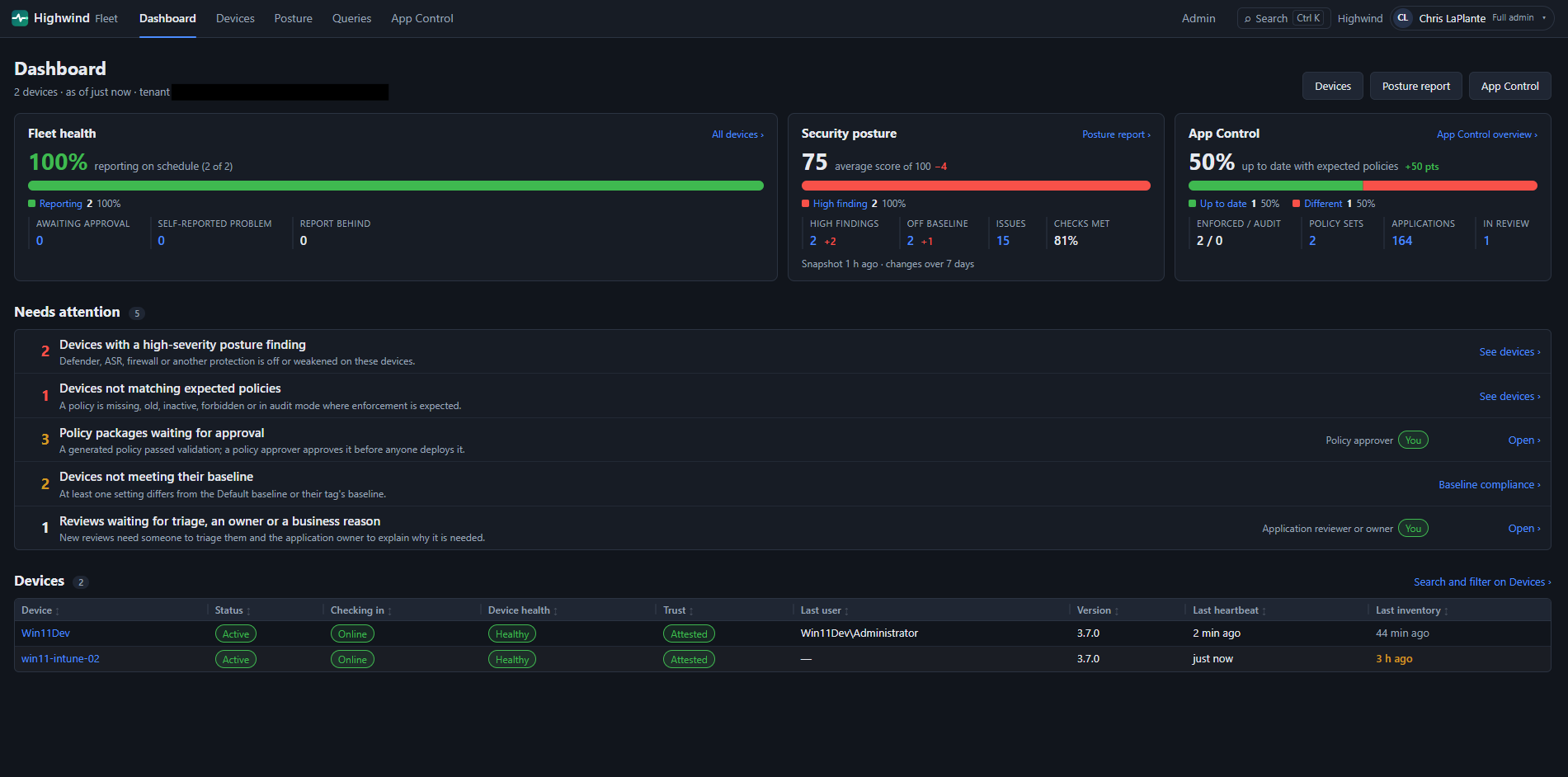The width and height of the screenshot is (1568, 777).
Task: Follow the All devices link
Action: (737, 134)
